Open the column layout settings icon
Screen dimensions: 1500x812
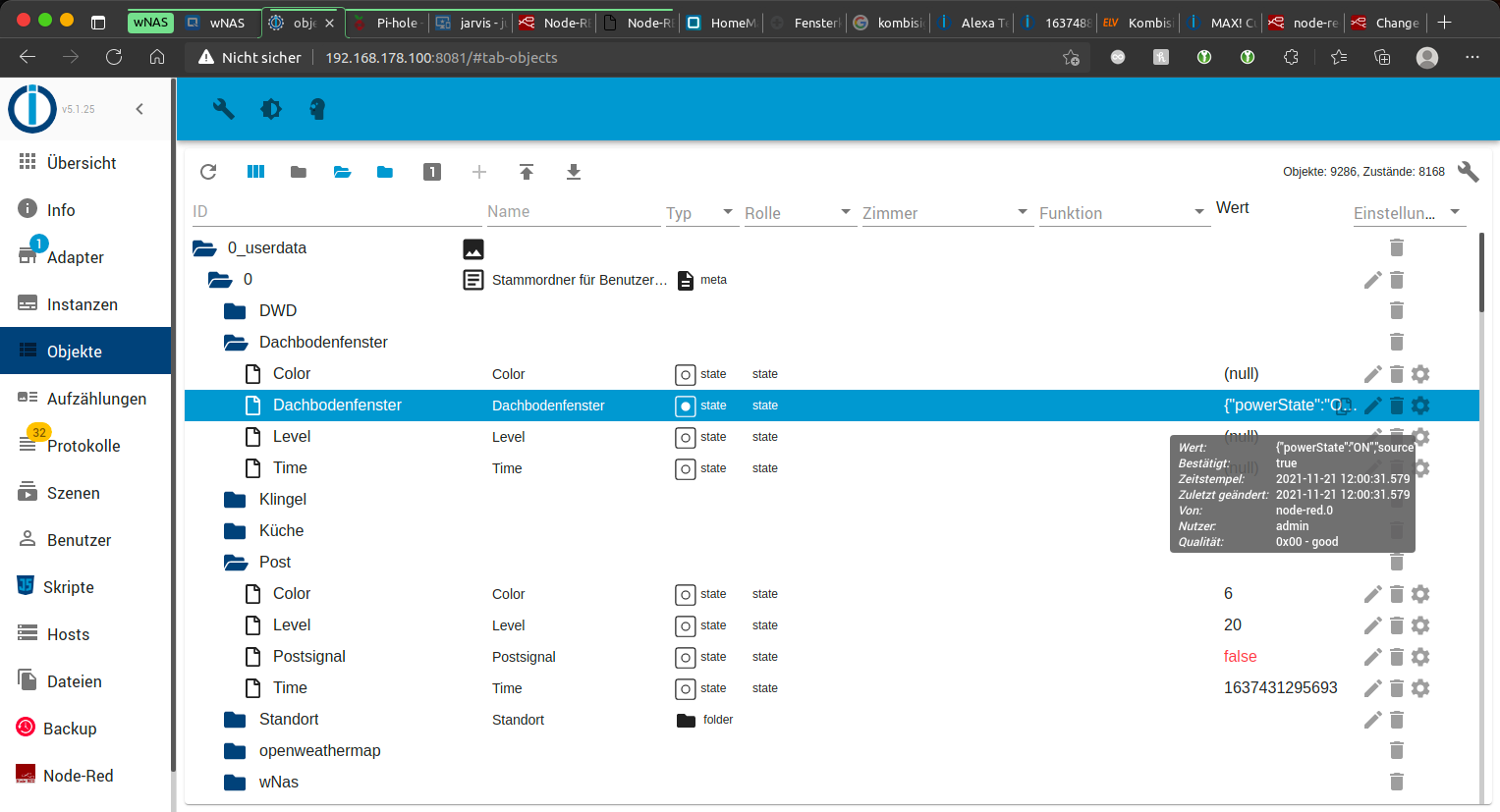(x=255, y=172)
